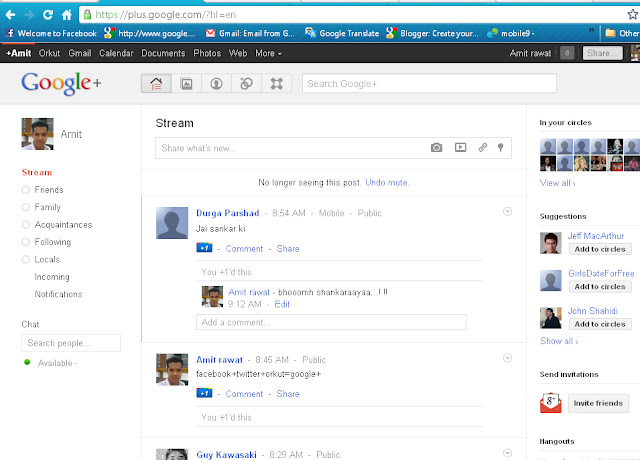Open Welcome to Facebook bookmark
Viewport: 640px width, 460px height.
click(51, 33)
